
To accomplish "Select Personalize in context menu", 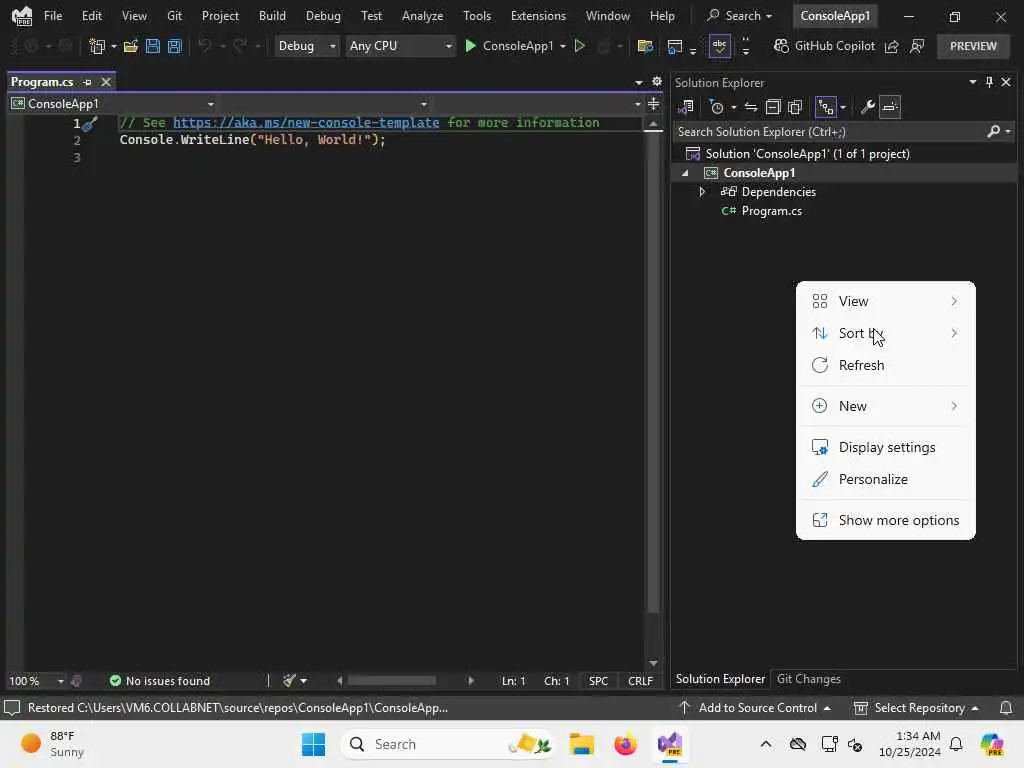I will pos(885,479).
